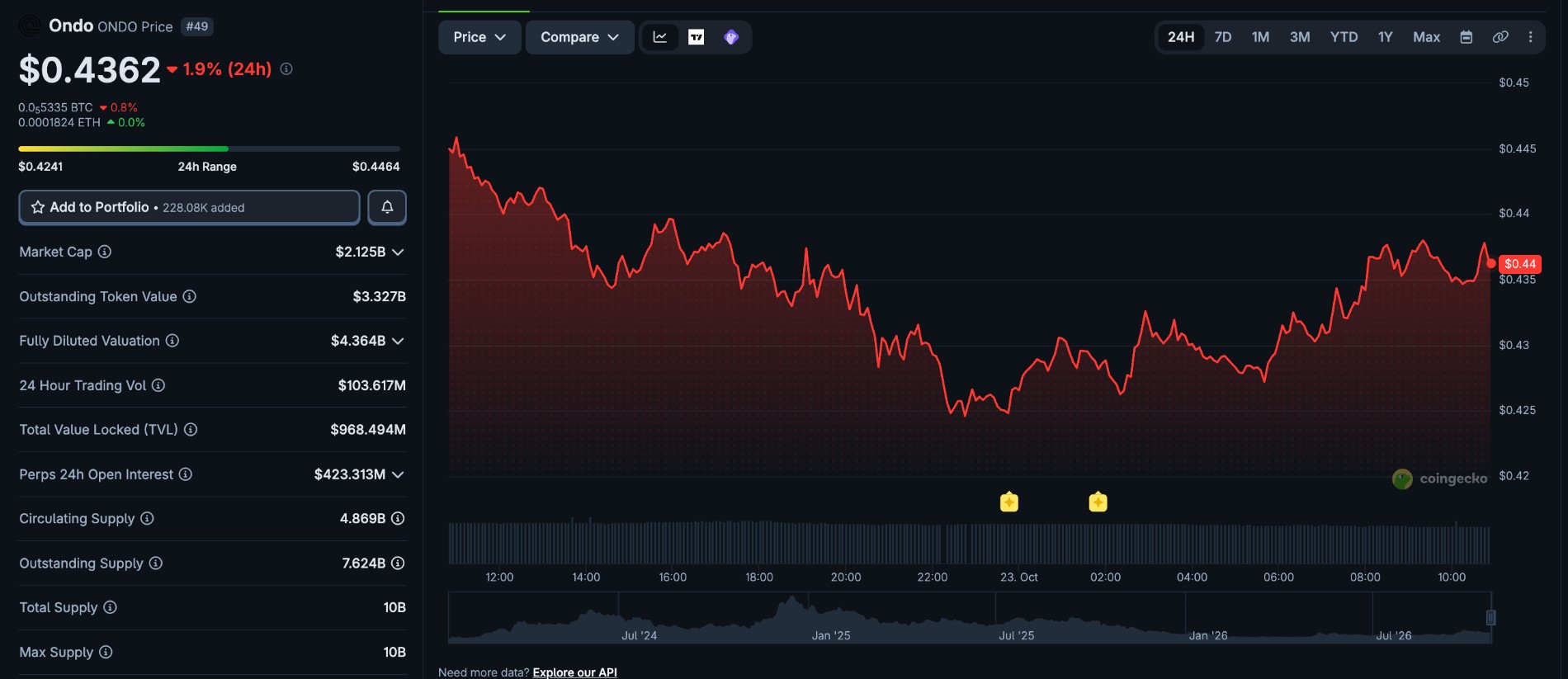Click the info icon beside the 24h change
Screen dimensions: 1568x679
286,69
